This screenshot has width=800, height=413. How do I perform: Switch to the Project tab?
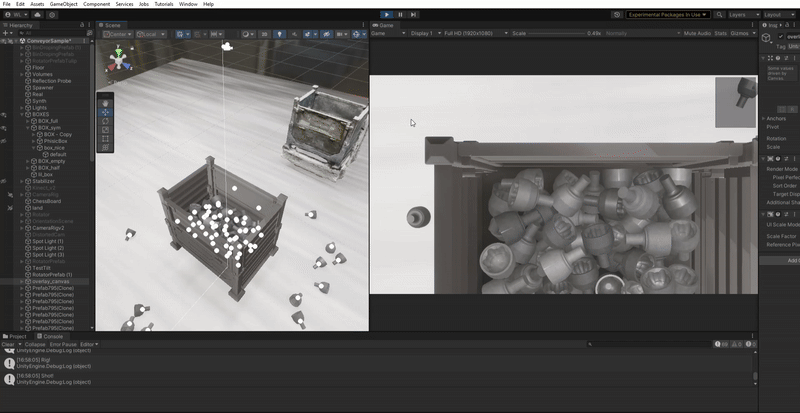(x=18, y=336)
